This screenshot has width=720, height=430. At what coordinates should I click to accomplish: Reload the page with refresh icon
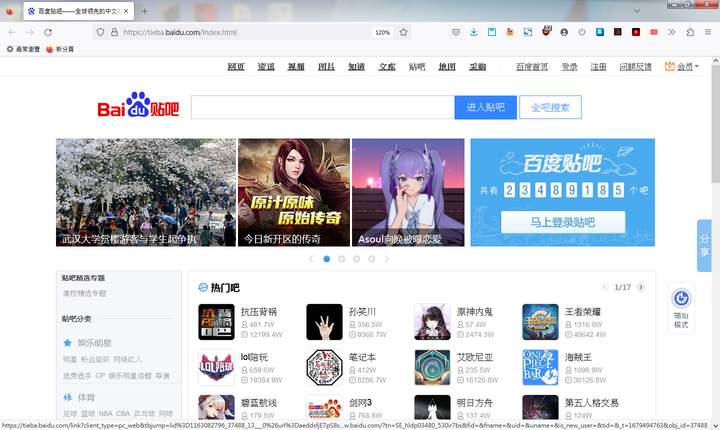tap(48, 32)
